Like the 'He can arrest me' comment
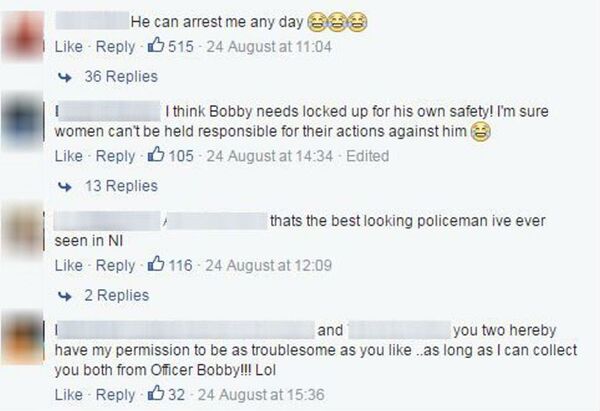This screenshot has height=411, width=600. tap(68, 46)
